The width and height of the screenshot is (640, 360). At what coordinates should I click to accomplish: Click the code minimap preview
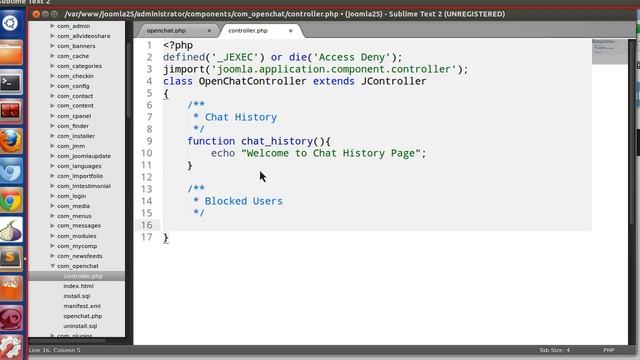609,51
